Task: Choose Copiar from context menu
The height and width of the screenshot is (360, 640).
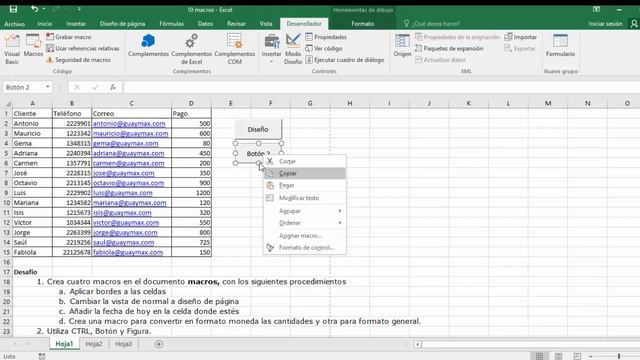Action: pos(305,173)
